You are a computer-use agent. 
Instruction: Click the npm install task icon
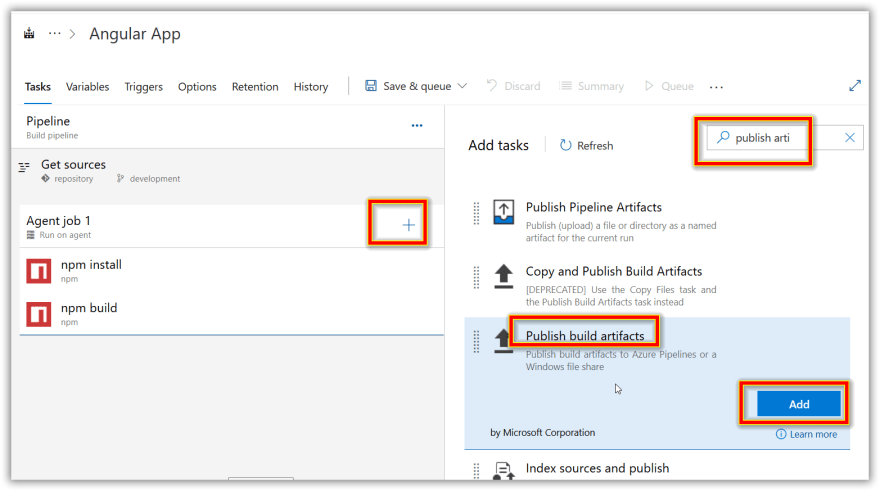tap(39, 271)
